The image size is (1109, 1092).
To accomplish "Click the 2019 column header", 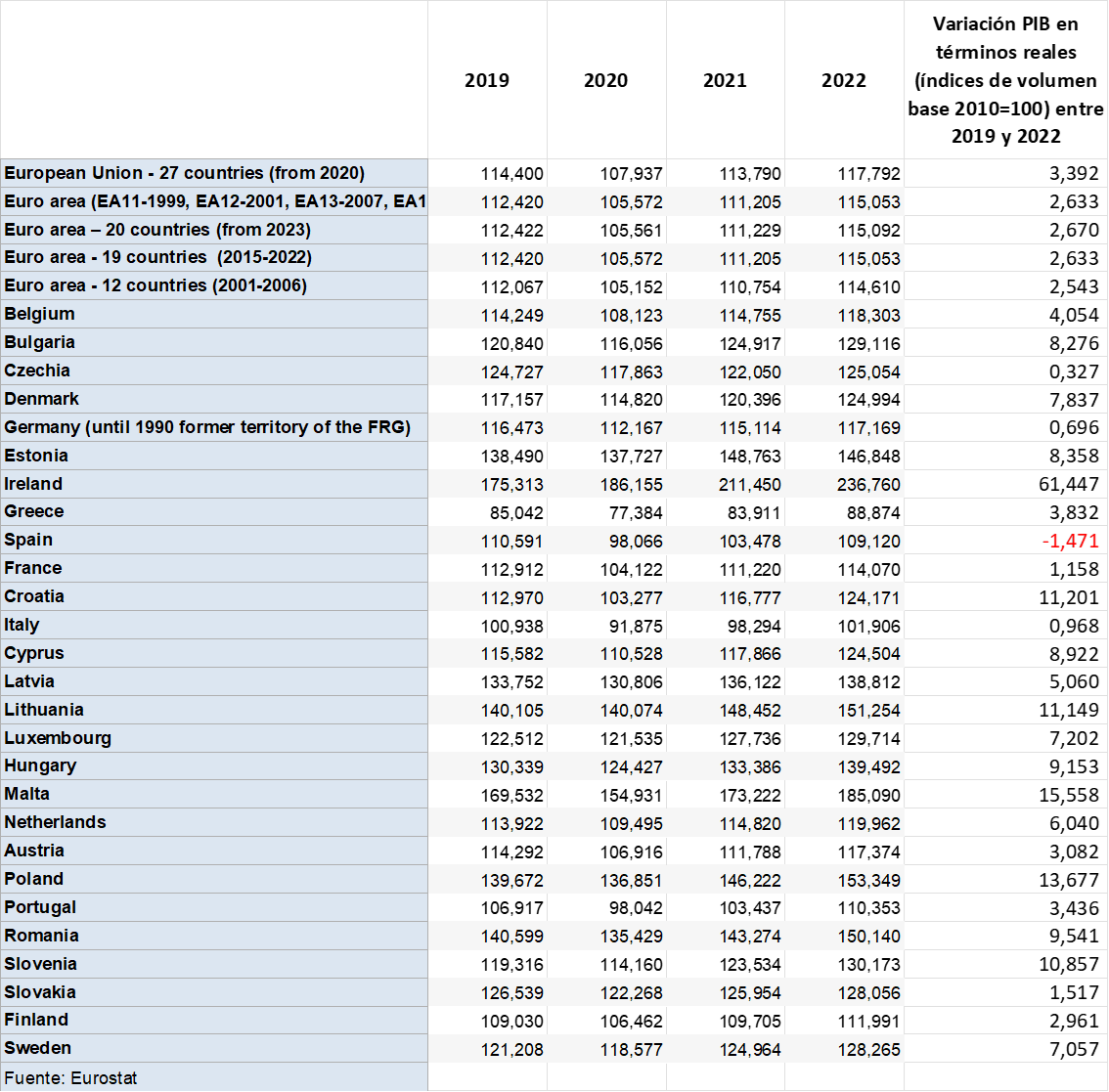I will [x=487, y=80].
